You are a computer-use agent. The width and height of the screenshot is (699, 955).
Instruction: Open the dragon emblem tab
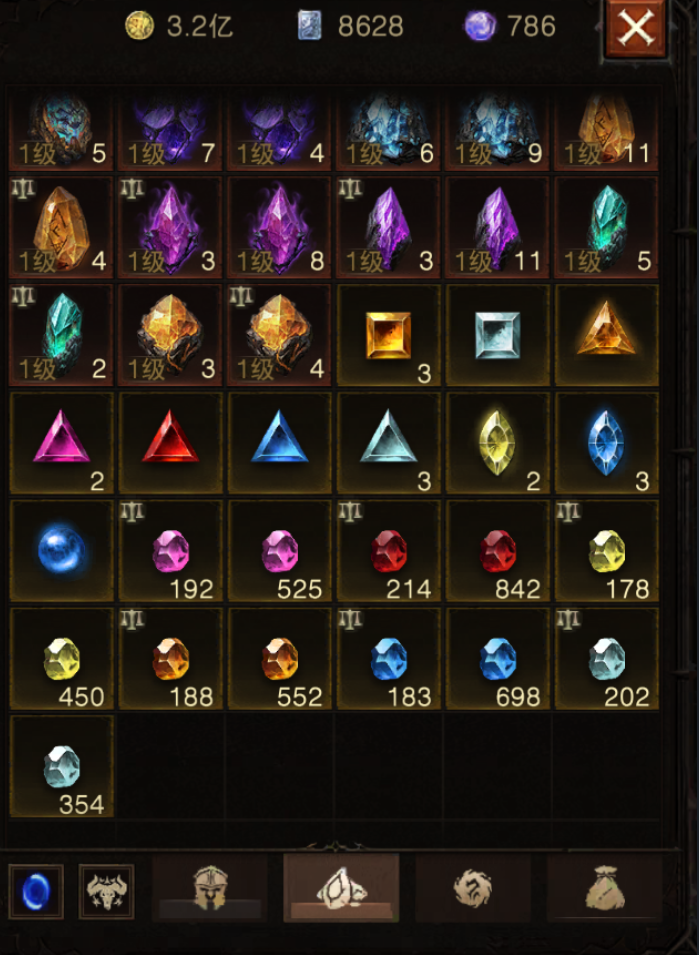[472, 888]
